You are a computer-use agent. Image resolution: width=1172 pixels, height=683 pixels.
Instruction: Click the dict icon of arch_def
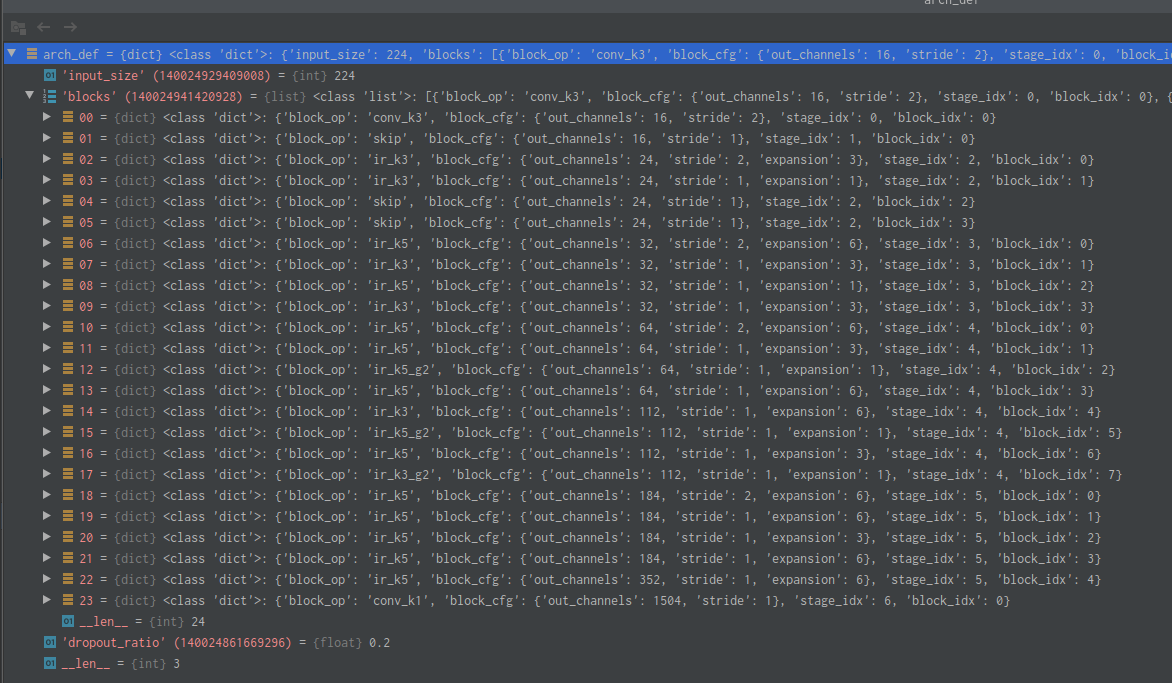pyautogui.click(x=31, y=54)
